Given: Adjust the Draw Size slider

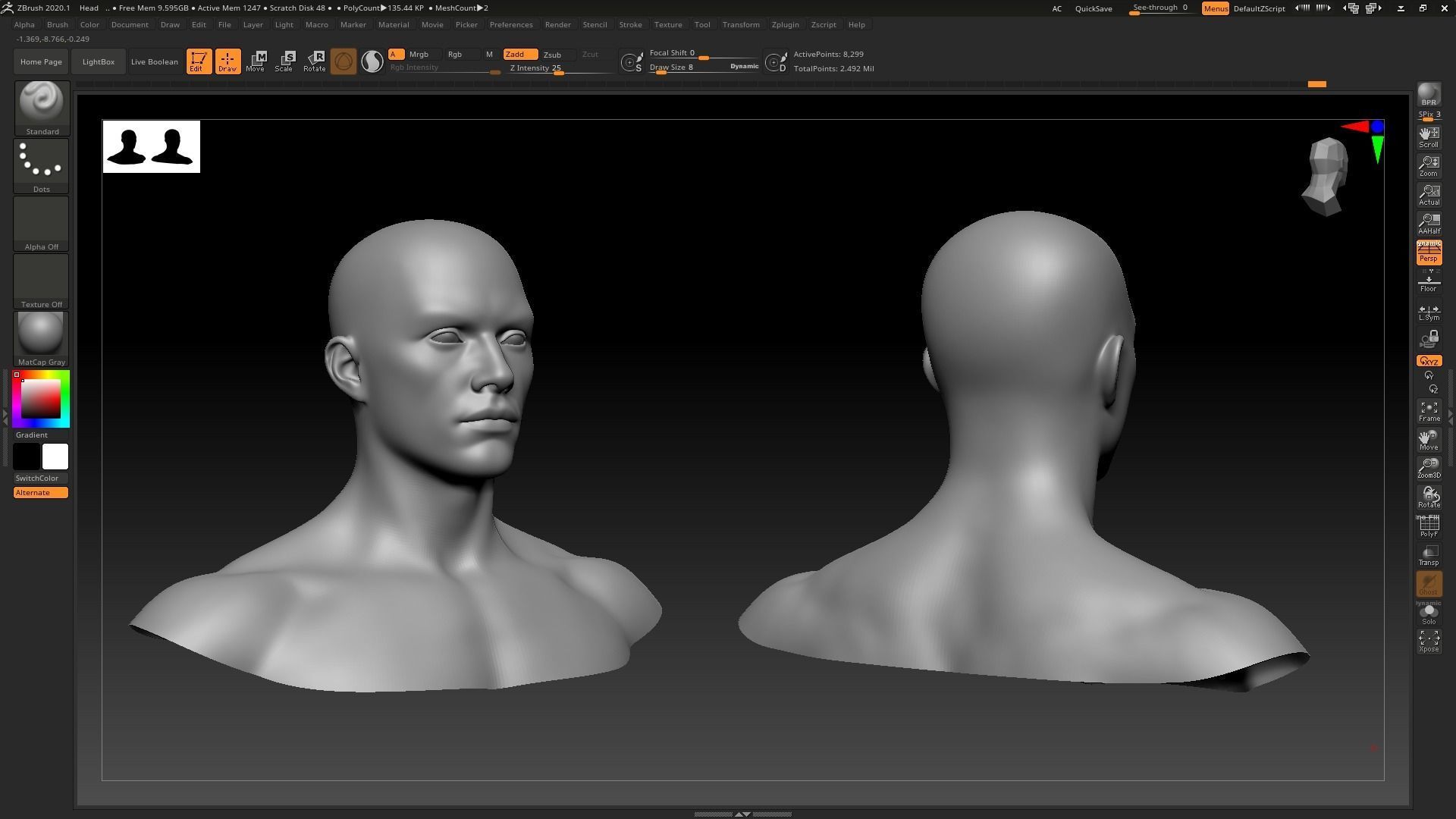Looking at the screenshot, I should [704, 67].
